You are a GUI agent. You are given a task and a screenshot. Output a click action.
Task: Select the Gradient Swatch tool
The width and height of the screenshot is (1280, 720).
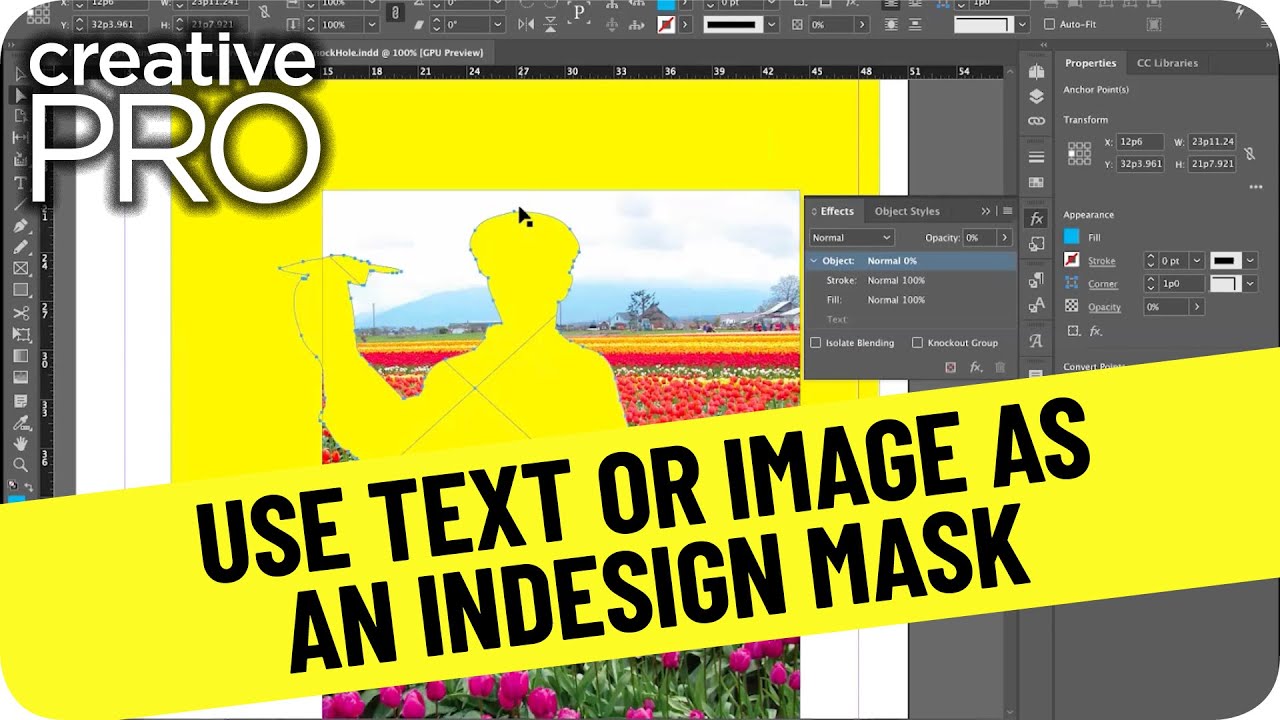20,356
